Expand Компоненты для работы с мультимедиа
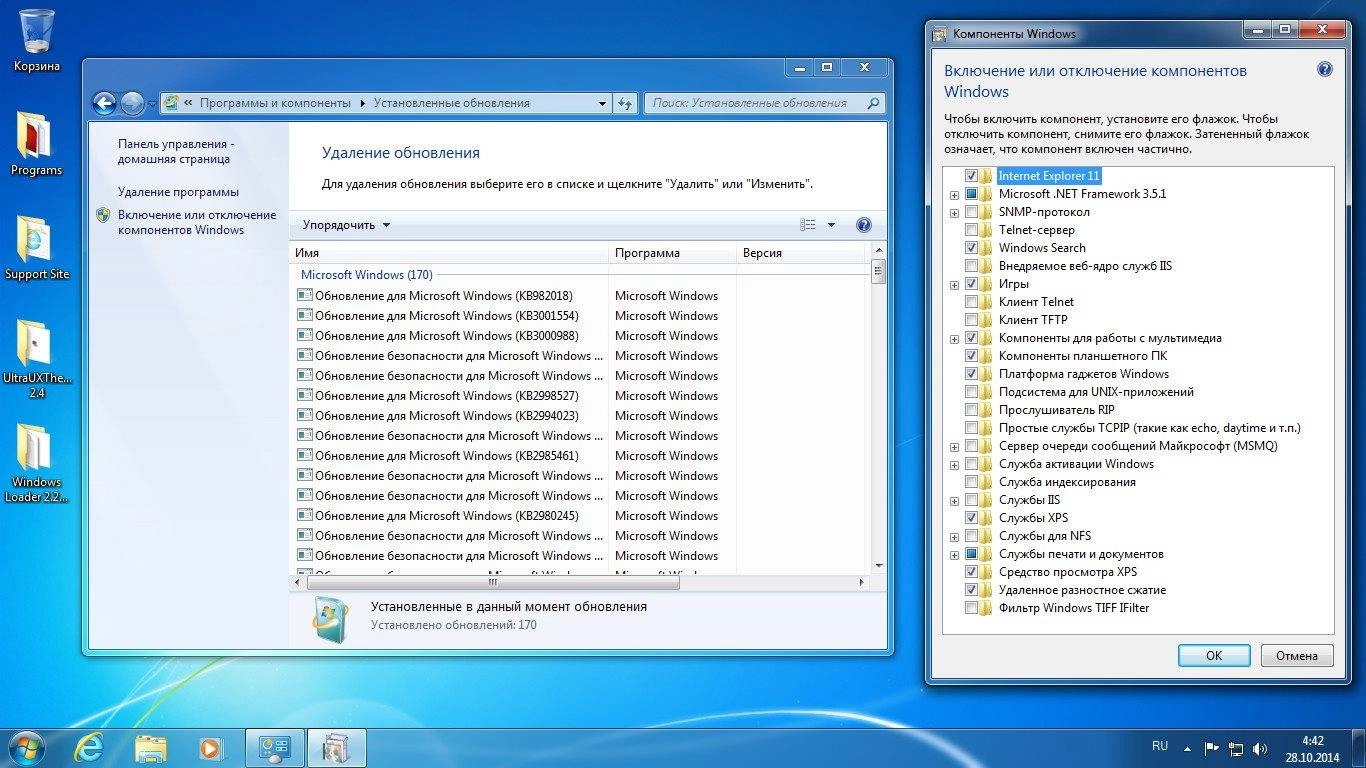This screenshot has width=1366, height=768. (x=955, y=339)
